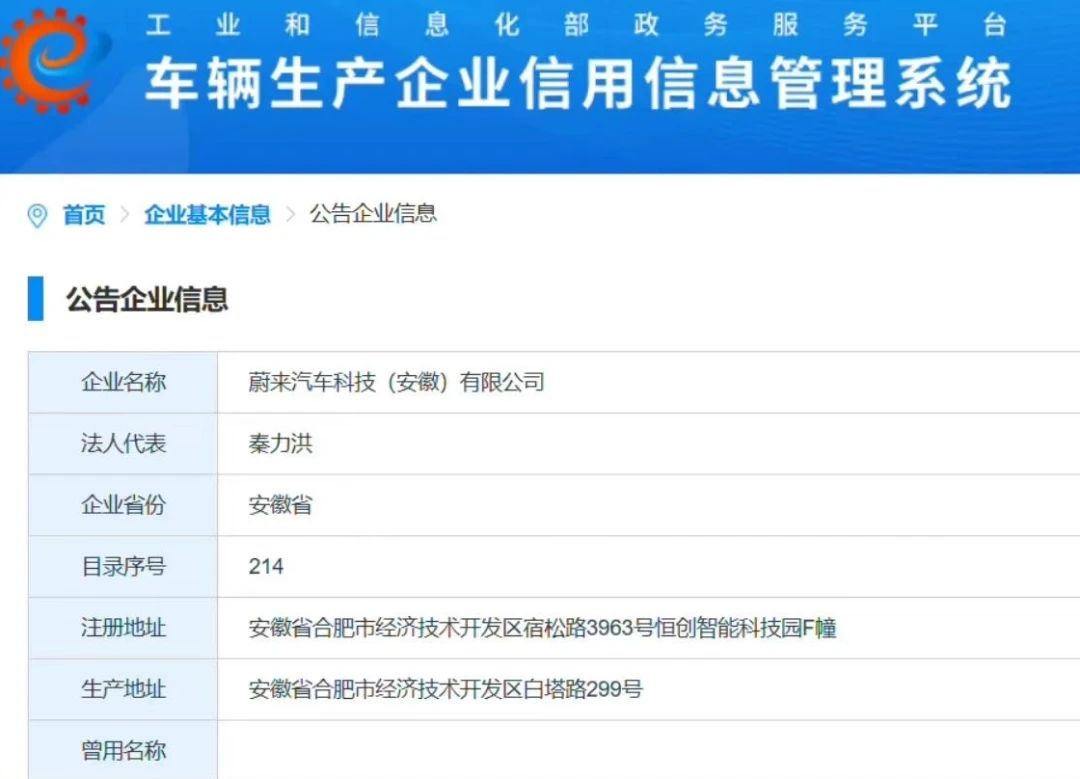
Task: Go to 首页 via breadcrumb link
Action: [84, 215]
